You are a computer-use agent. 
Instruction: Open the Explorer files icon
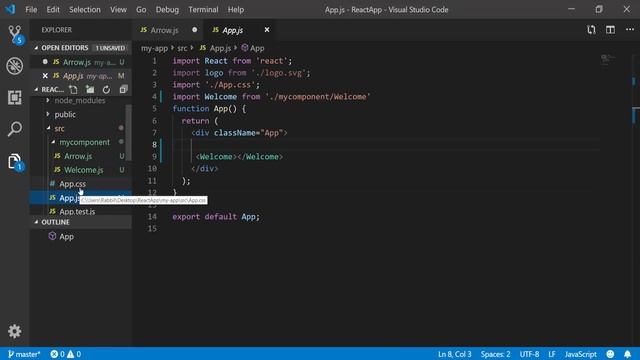tap(15, 161)
